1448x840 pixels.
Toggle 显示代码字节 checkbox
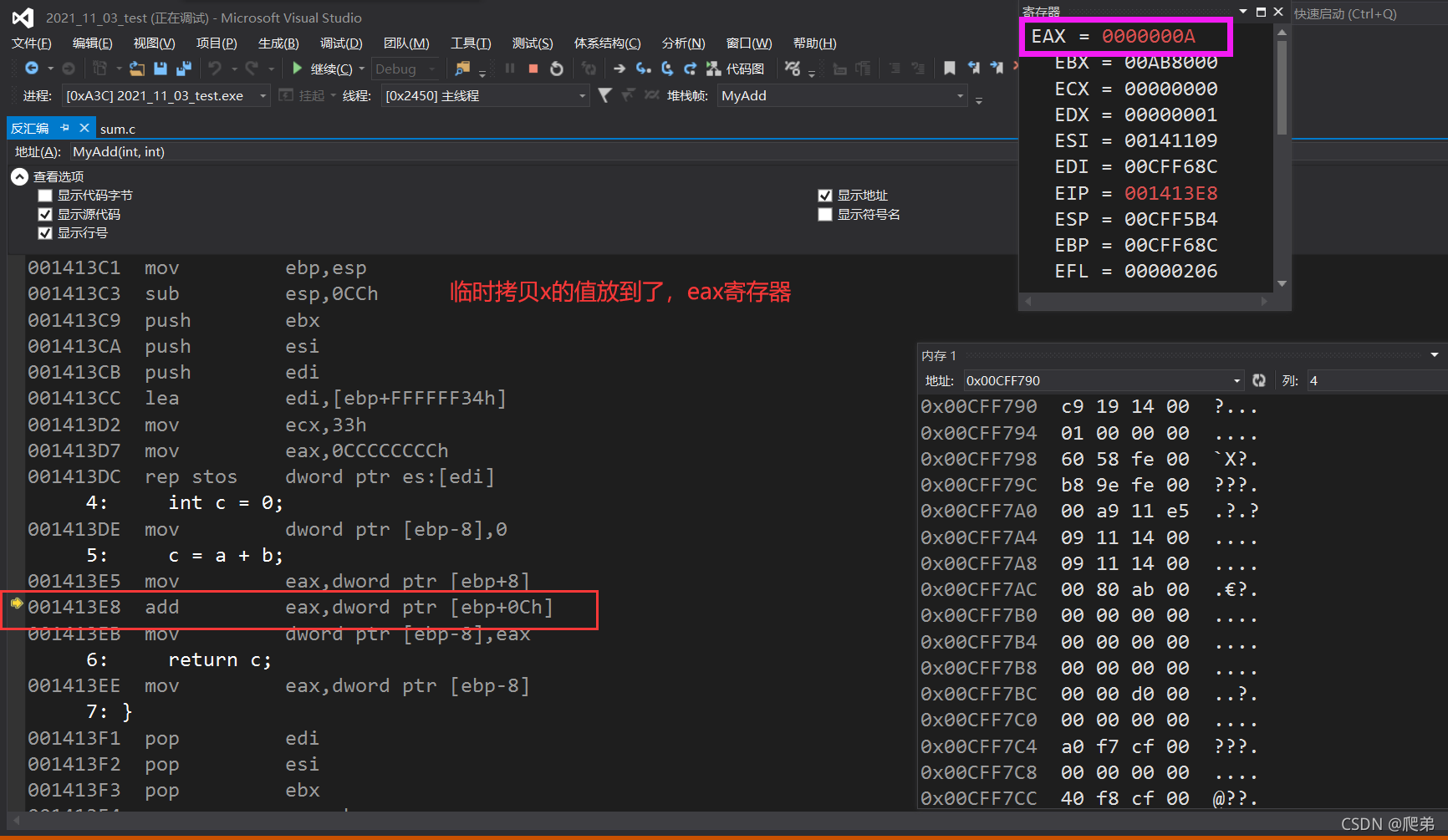(x=45, y=196)
